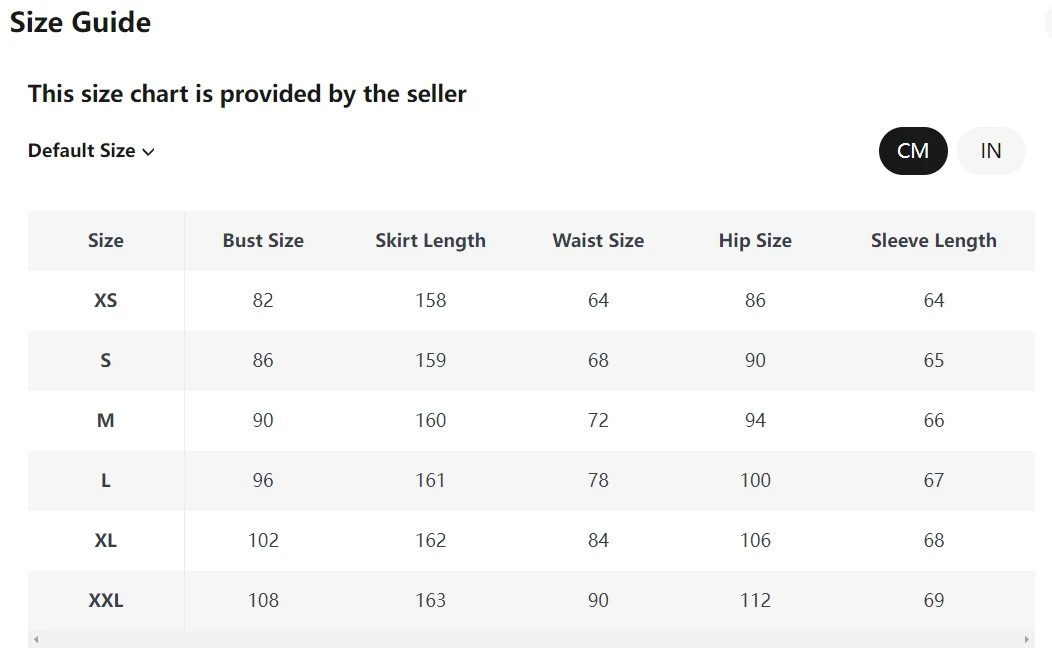Click the Size Guide heading
This screenshot has width=1052, height=655.
point(80,22)
